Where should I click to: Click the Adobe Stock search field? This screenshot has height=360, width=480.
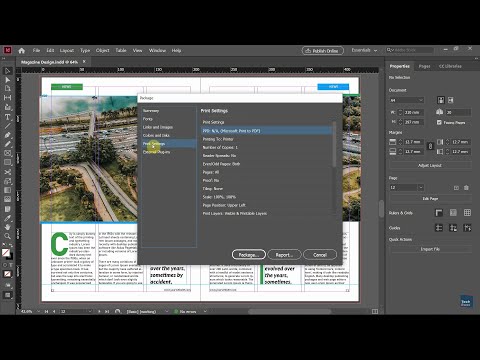point(410,50)
